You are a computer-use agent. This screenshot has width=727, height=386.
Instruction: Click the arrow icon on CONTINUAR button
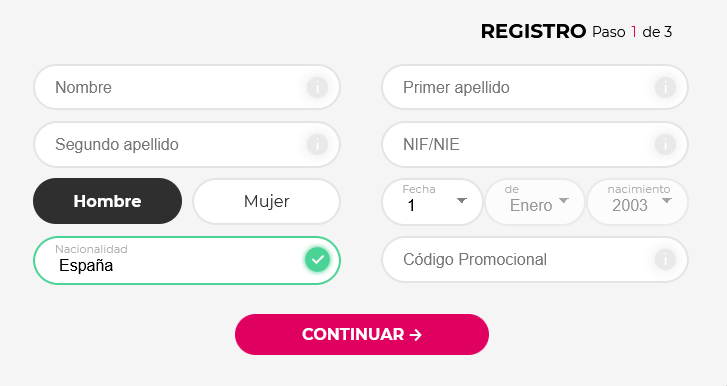point(416,335)
